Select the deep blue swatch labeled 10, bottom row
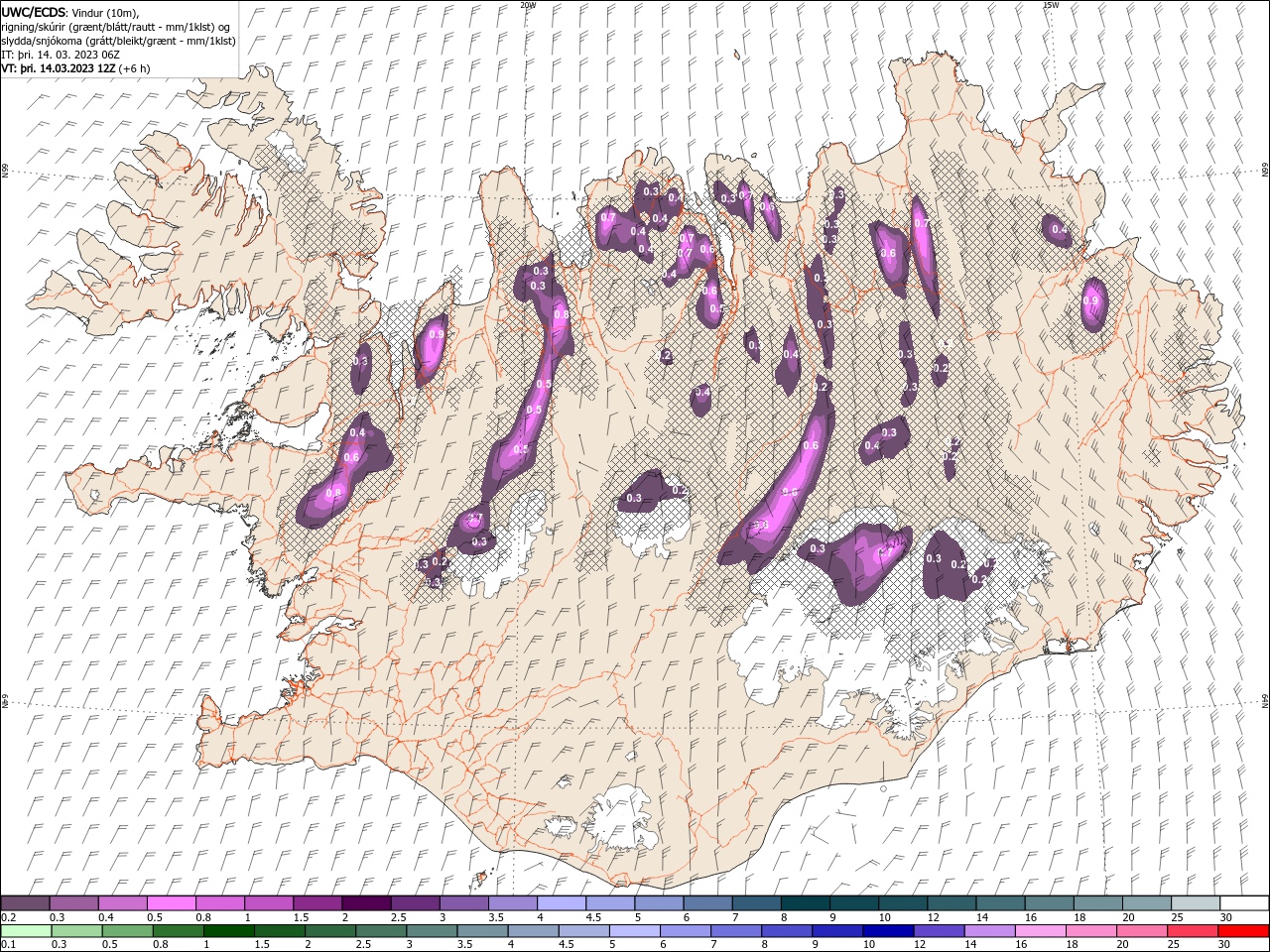Viewport: 1270px width, 952px height. [x=887, y=931]
